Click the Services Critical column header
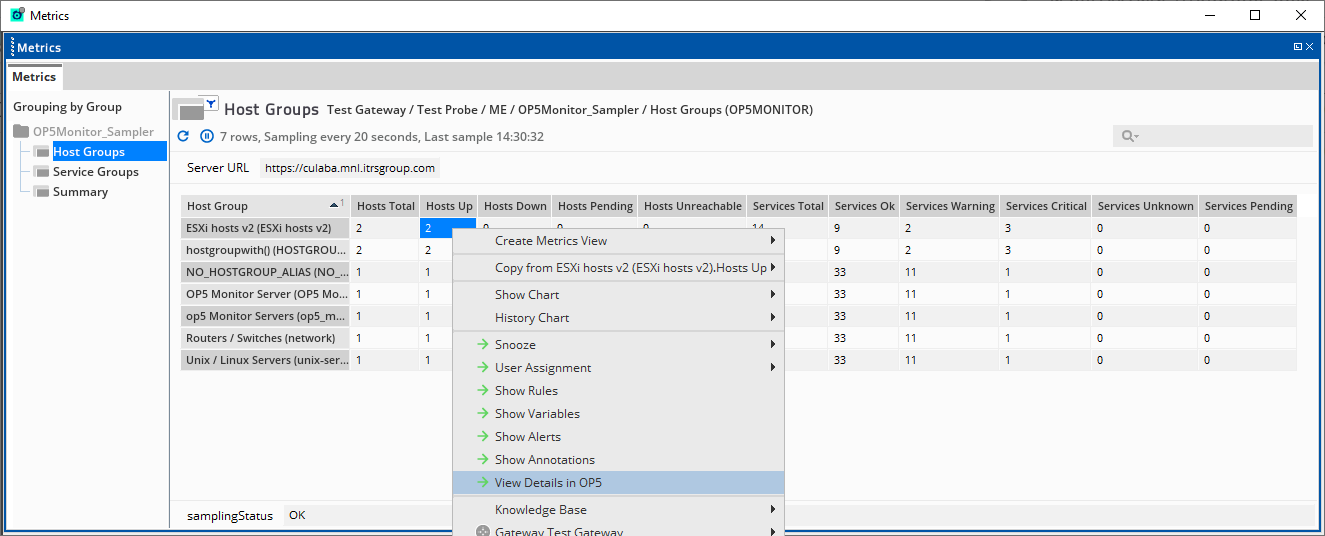Screen dimensions: 1325x536 pyautogui.click(x=1045, y=206)
